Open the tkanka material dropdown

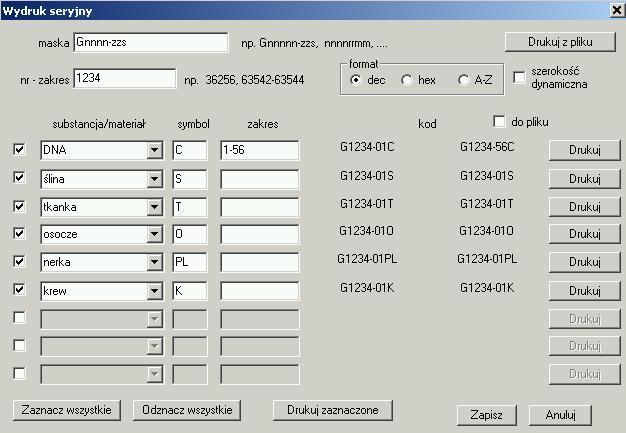(x=154, y=207)
